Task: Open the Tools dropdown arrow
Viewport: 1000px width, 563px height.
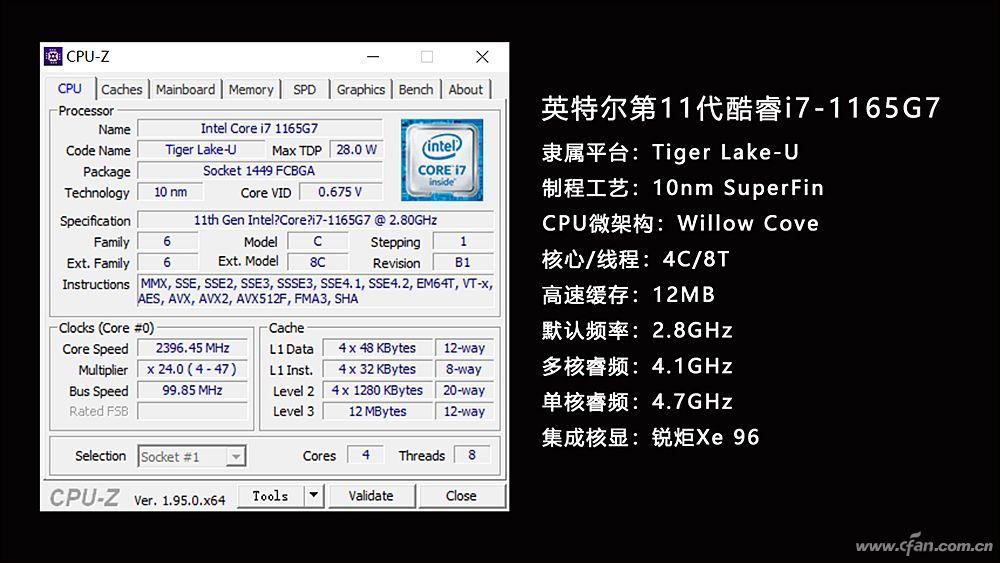Action: point(313,495)
